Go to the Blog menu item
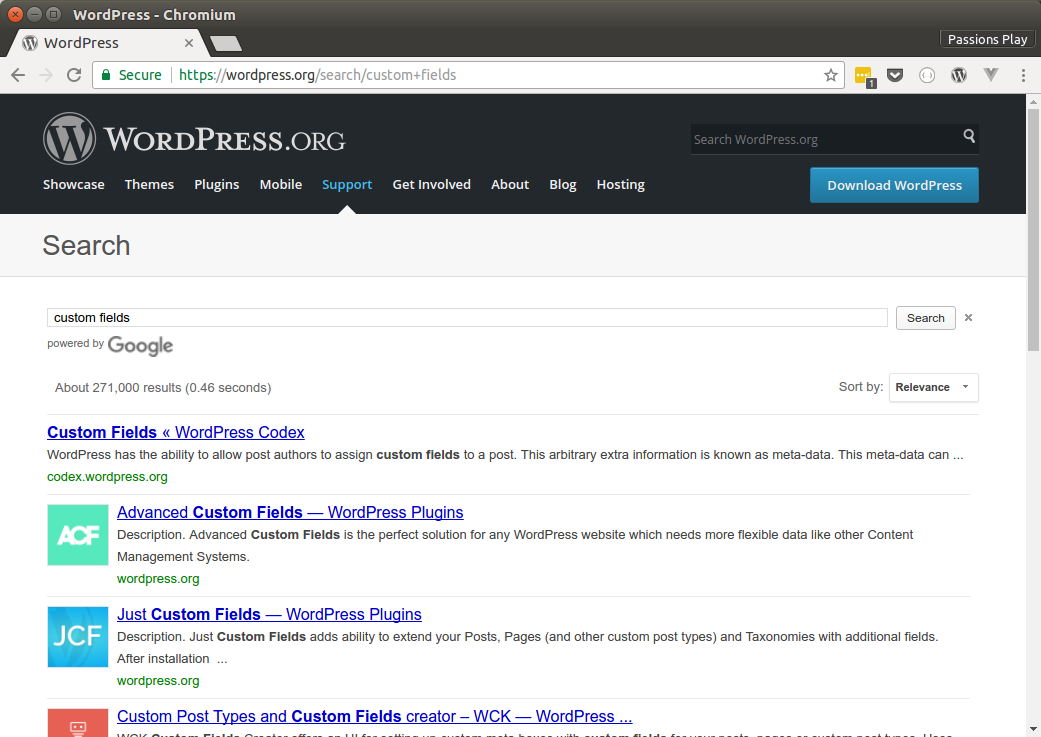 coord(563,185)
